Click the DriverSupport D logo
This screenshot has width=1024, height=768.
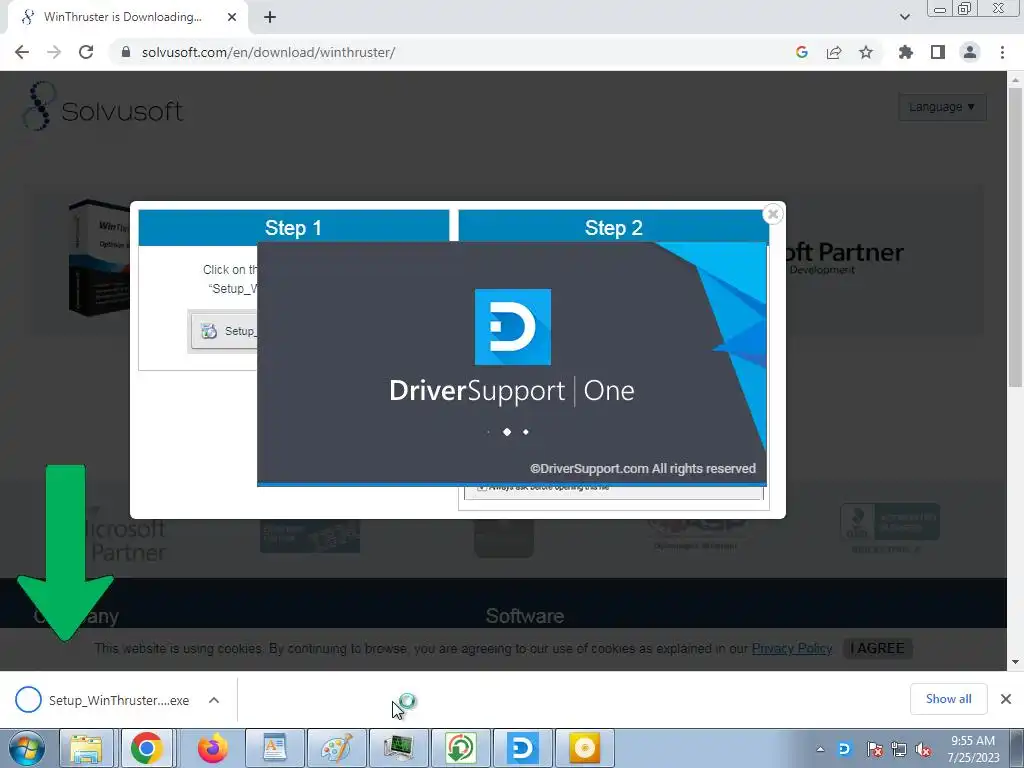tap(513, 327)
